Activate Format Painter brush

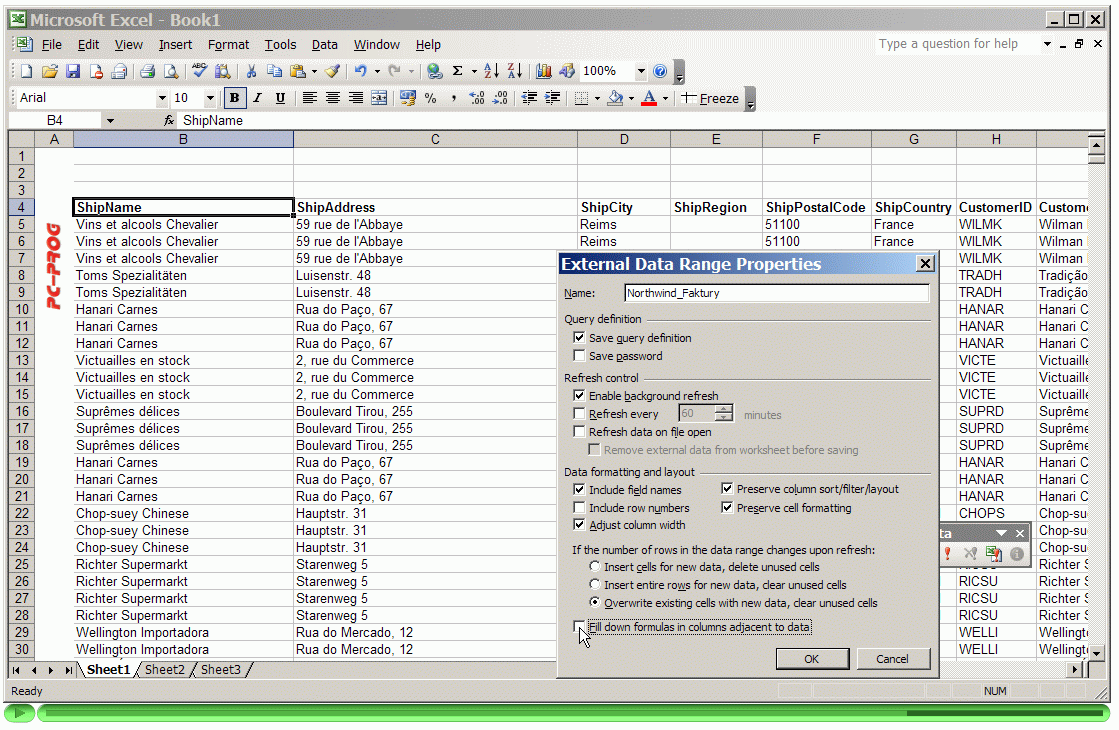click(x=333, y=71)
